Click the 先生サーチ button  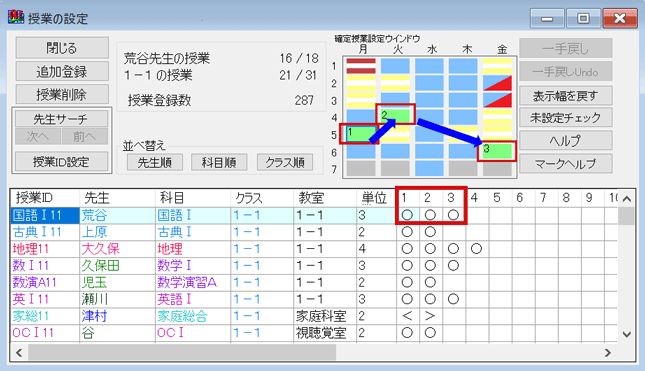61,119
